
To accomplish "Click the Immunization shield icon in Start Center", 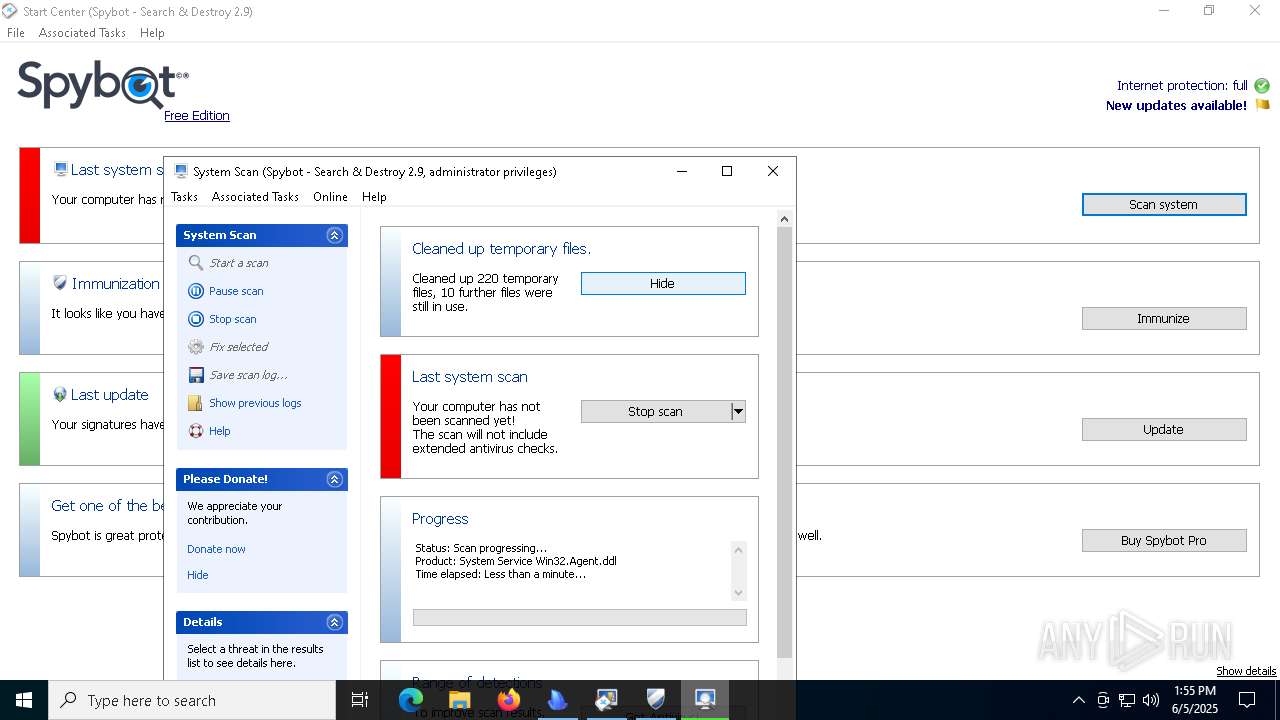I will pyautogui.click(x=60, y=283).
